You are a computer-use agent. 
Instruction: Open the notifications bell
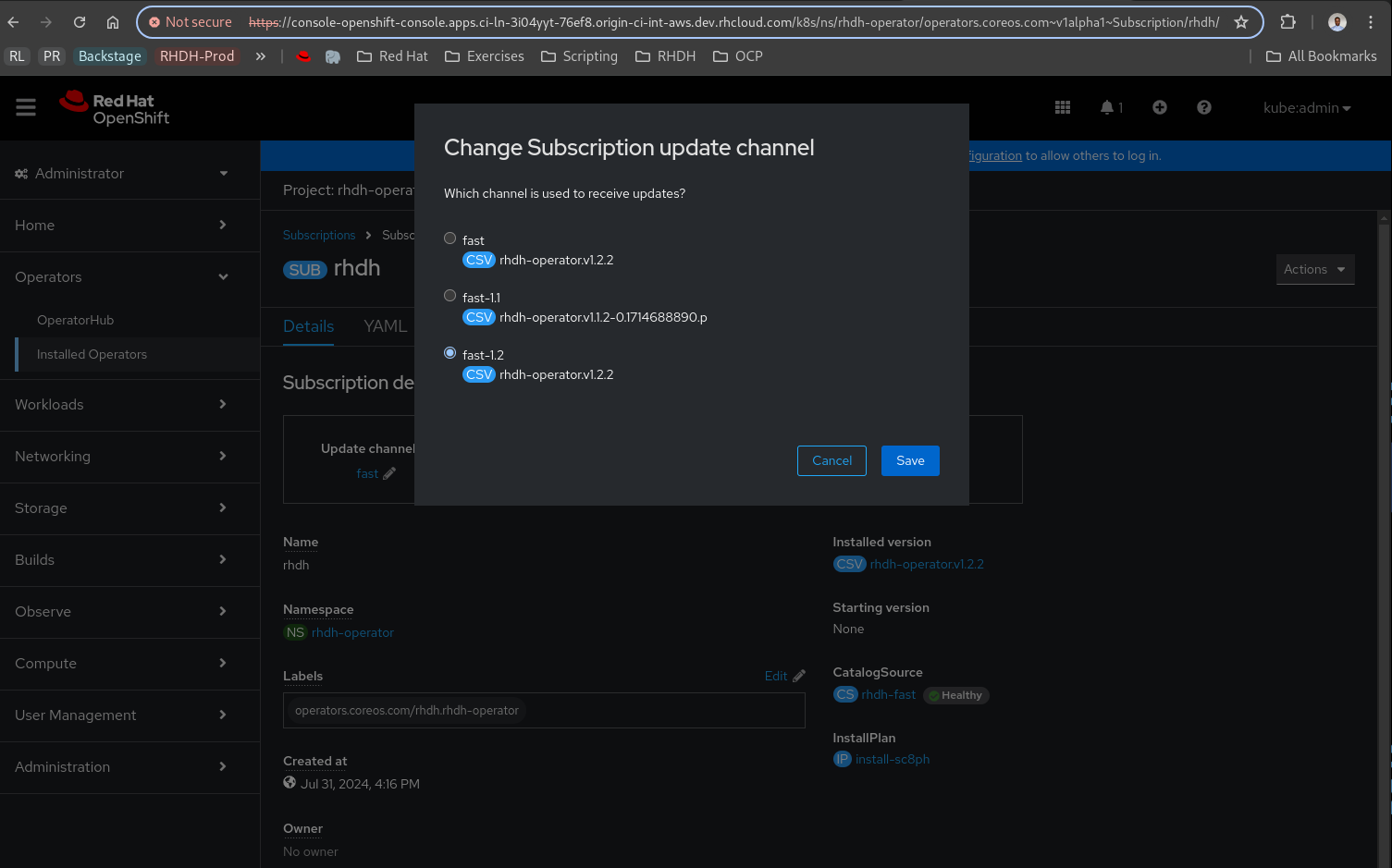pyautogui.click(x=1107, y=108)
